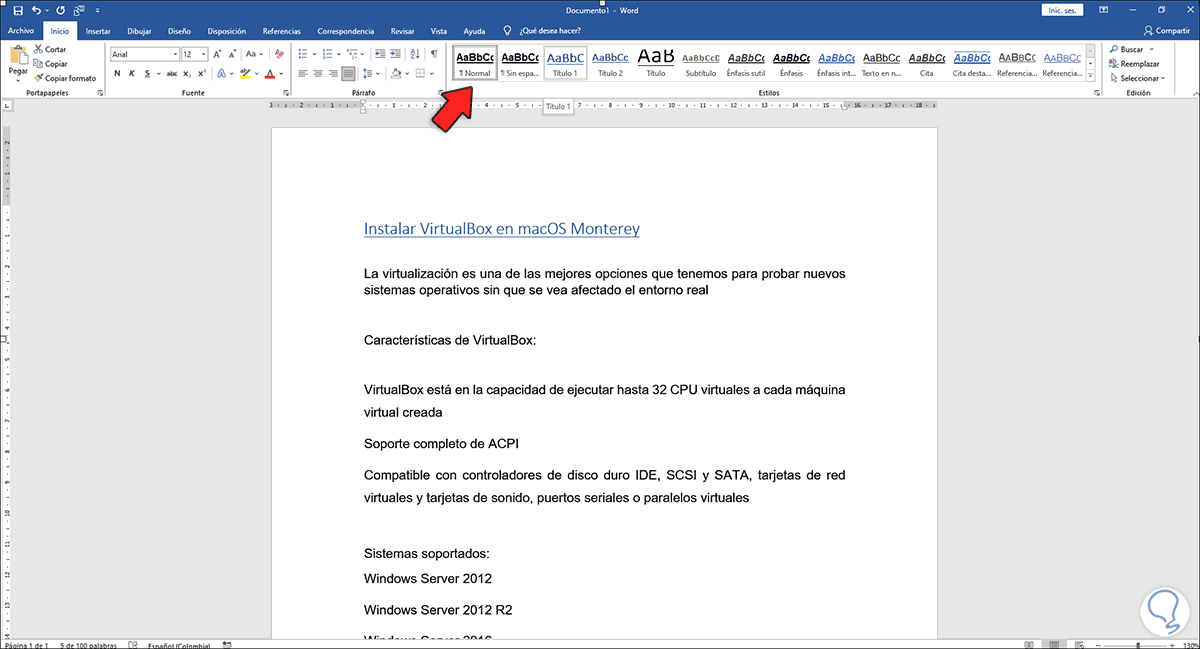Increase font size with the larger A
Viewport: 1200px width, 649px height.
click(218, 54)
